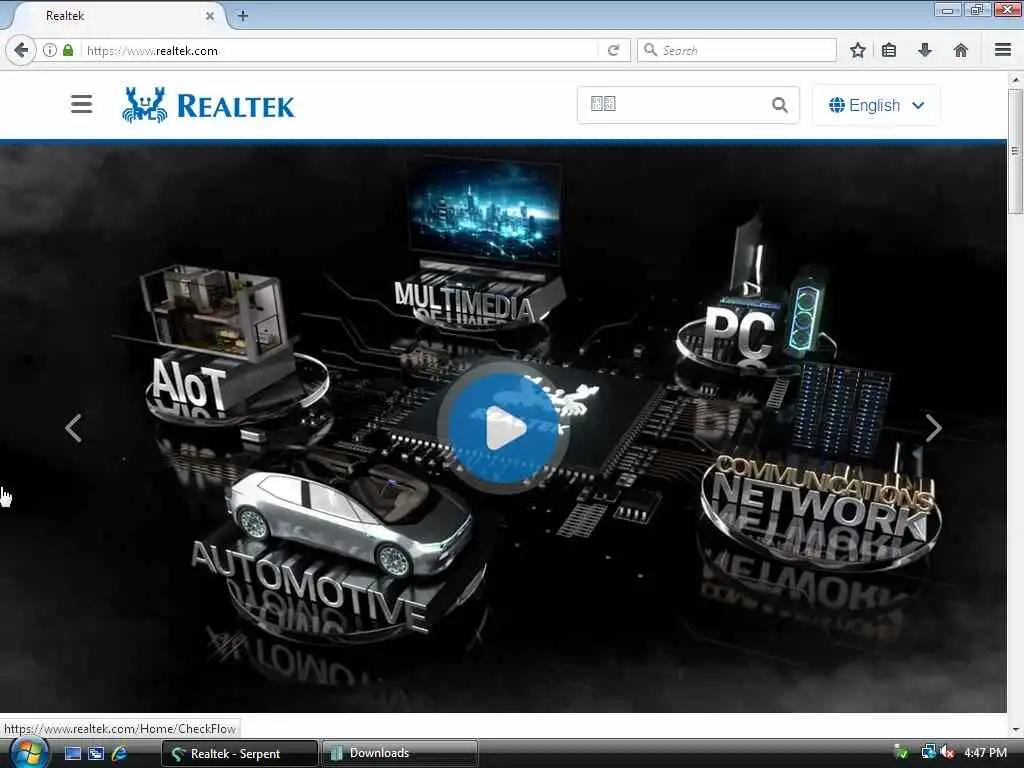Expand the English language dropdown
This screenshot has width=1024, height=768.
pyautogui.click(x=876, y=105)
